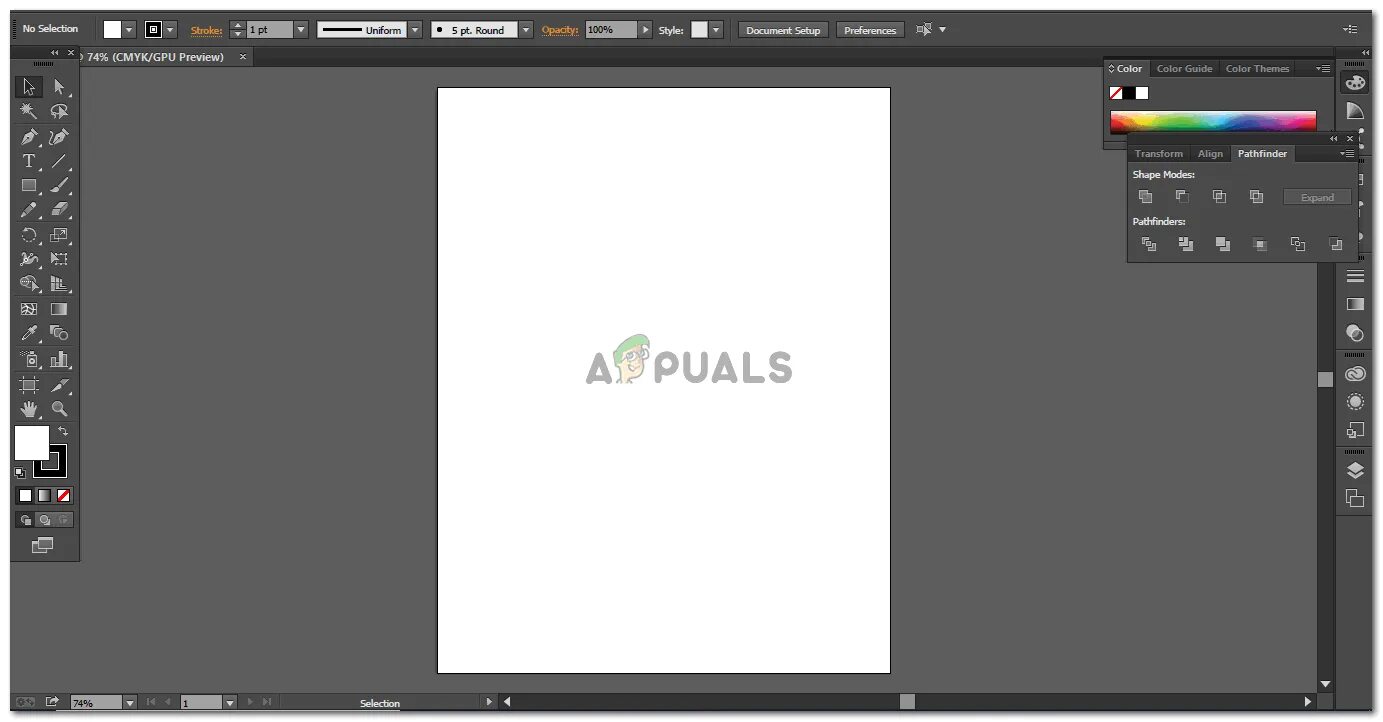Pick the Eyedropper tool
Image resolution: width=1383 pixels, height=722 pixels.
29,334
